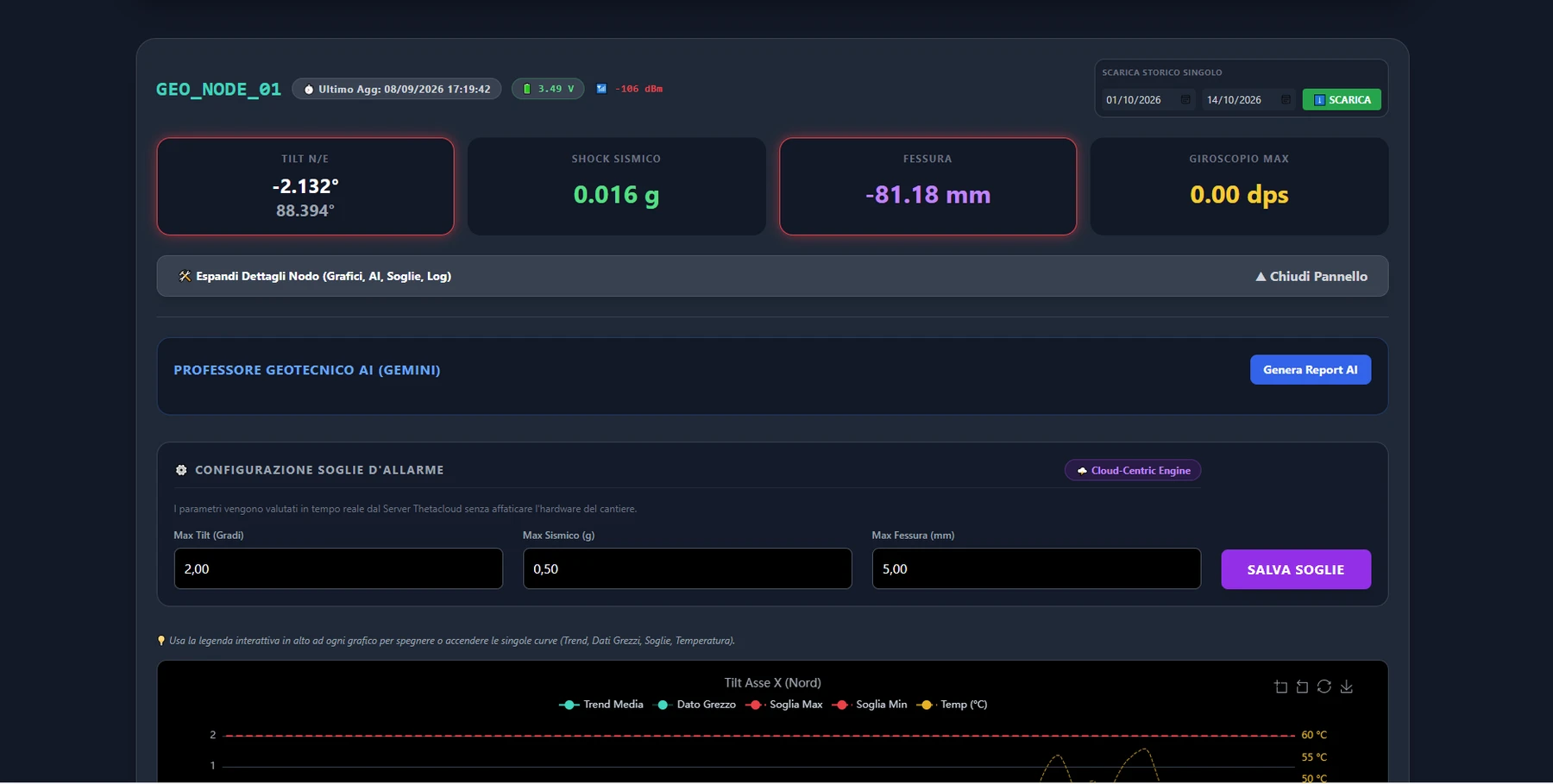The width and height of the screenshot is (1553, 784).
Task: Click the signal strength icon near -106 dBm
Action: click(x=601, y=89)
